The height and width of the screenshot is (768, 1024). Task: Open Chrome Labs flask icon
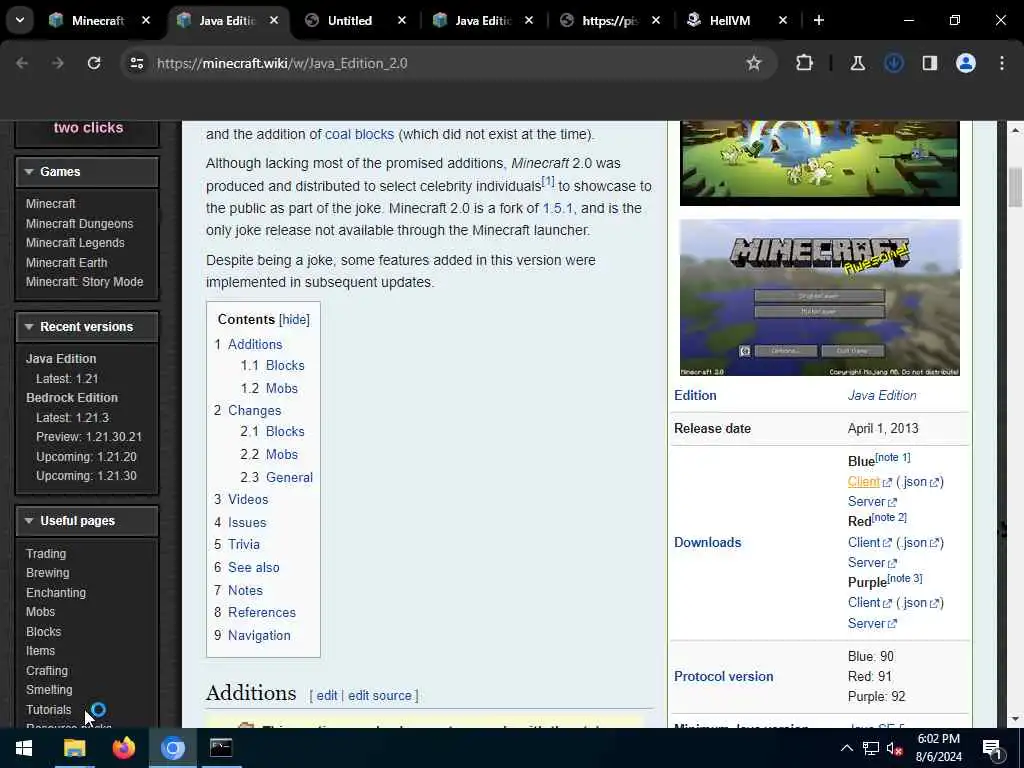click(x=857, y=63)
